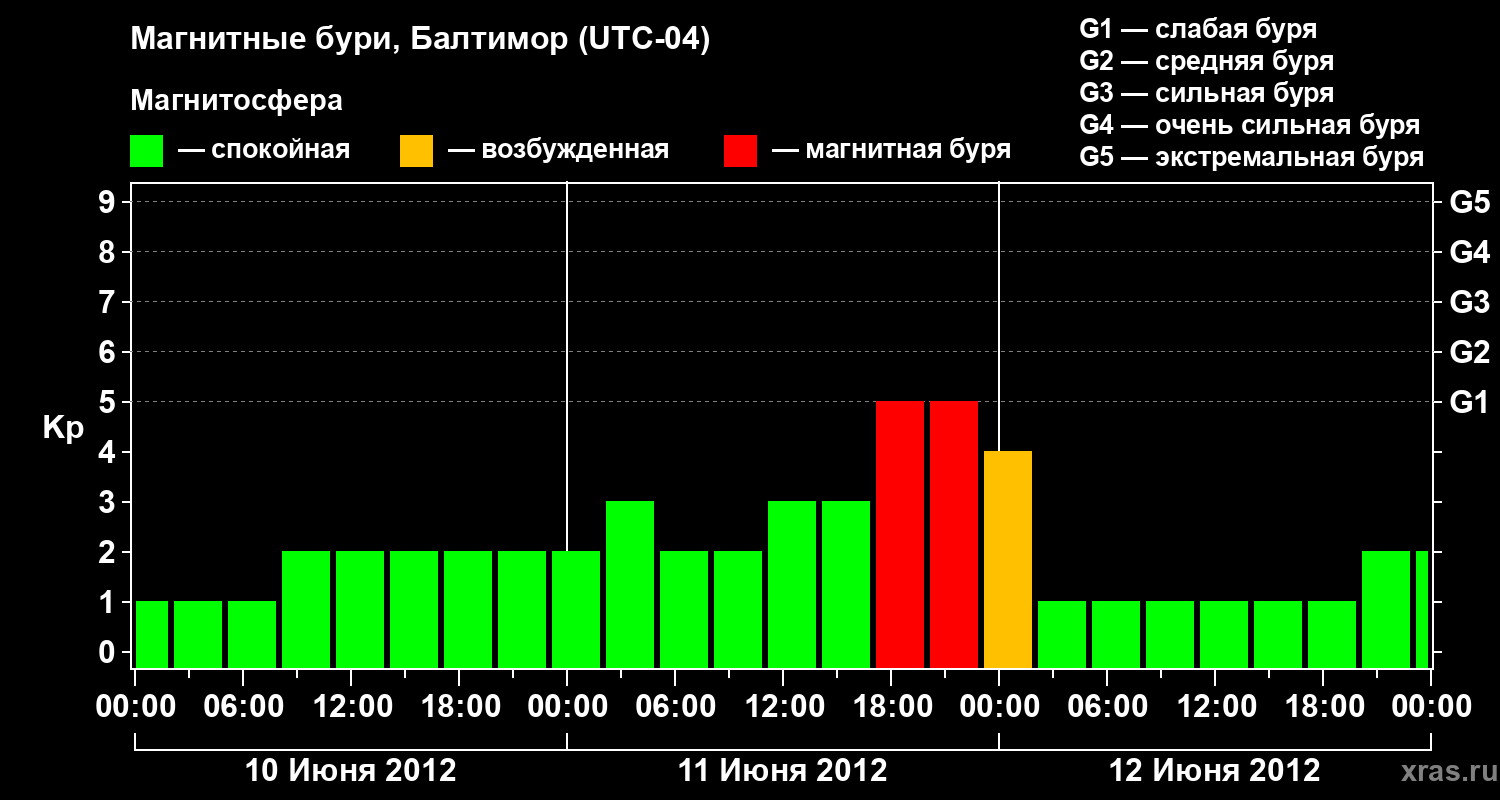The image size is (1500, 800).
Task: Click the '06:00' tick label above 10 Июня
Action: 243,707
